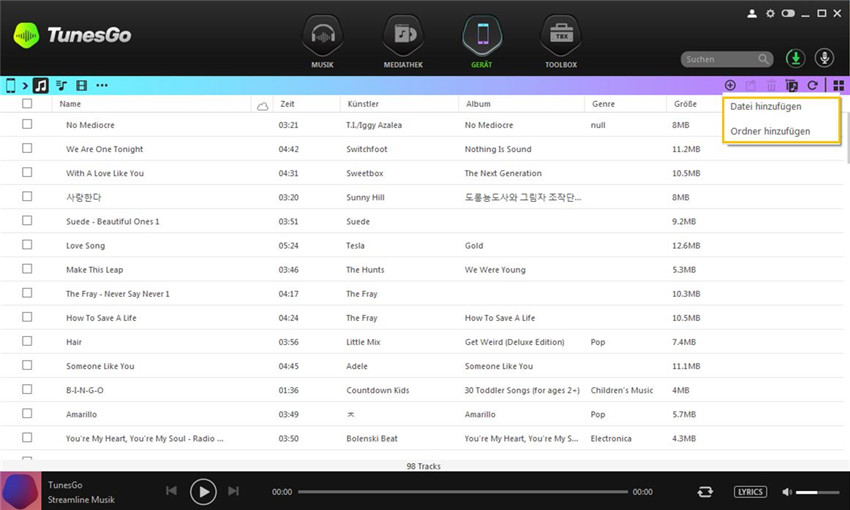
Task: Click genre Children's Music cell
Action: click(622, 390)
